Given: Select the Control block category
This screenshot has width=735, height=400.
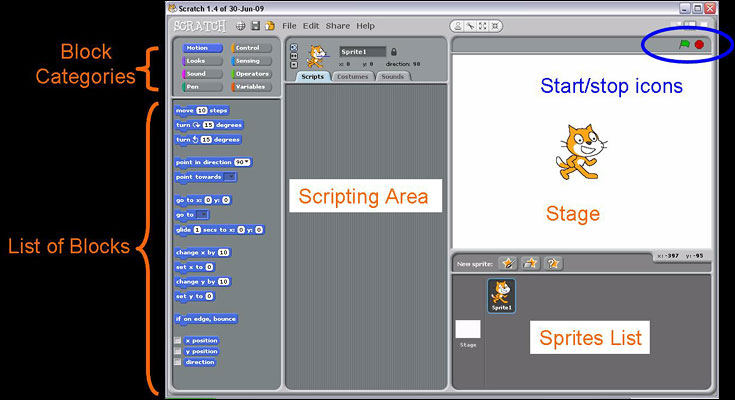Looking at the screenshot, I should 251,48.
